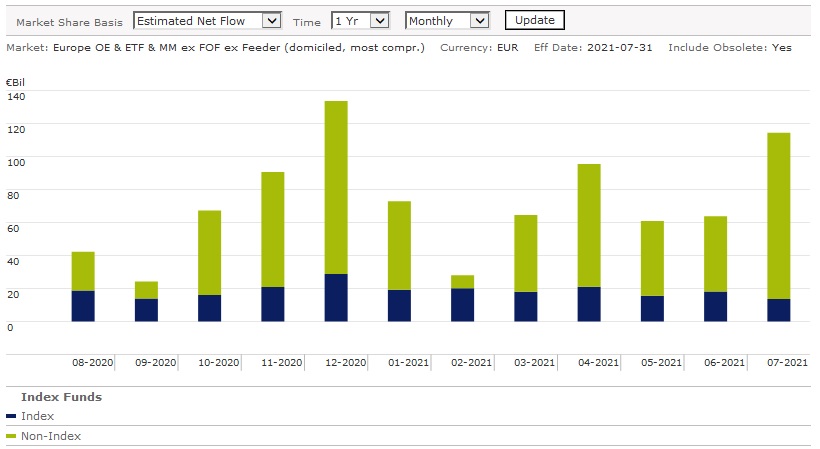The image size is (820, 449).
Task: Click the 08-2020 dark blue Index bar
Action: click(x=83, y=306)
